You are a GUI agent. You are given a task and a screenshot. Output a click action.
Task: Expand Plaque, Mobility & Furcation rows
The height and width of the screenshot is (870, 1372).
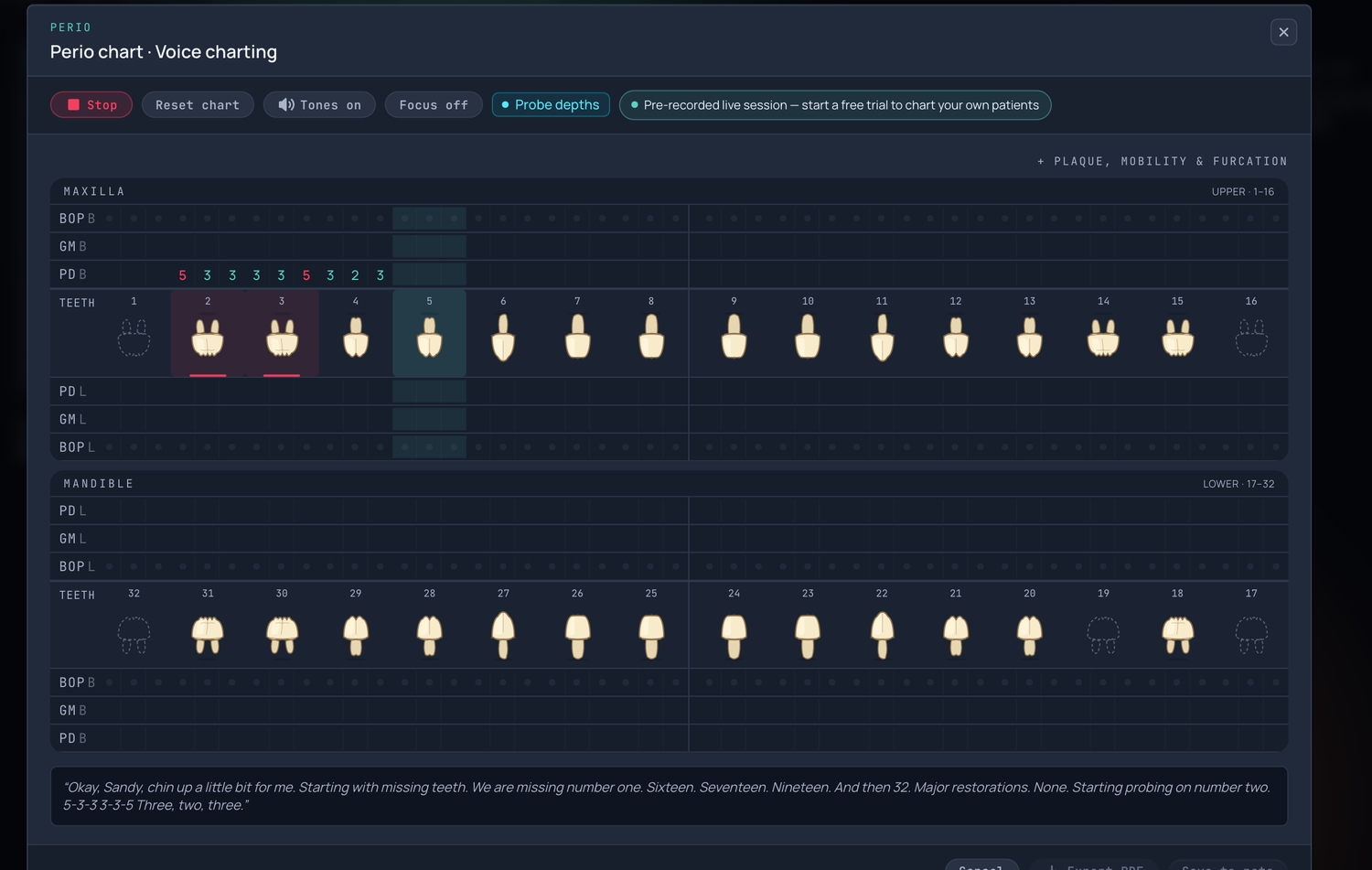coord(1162,161)
